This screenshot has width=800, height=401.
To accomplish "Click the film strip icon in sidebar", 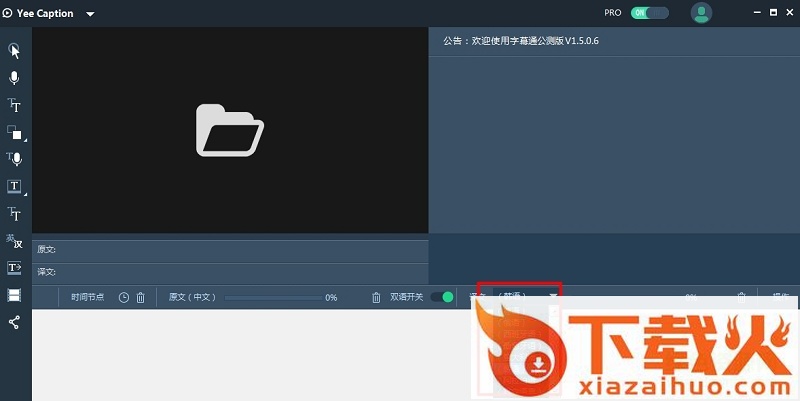I will point(14,295).
